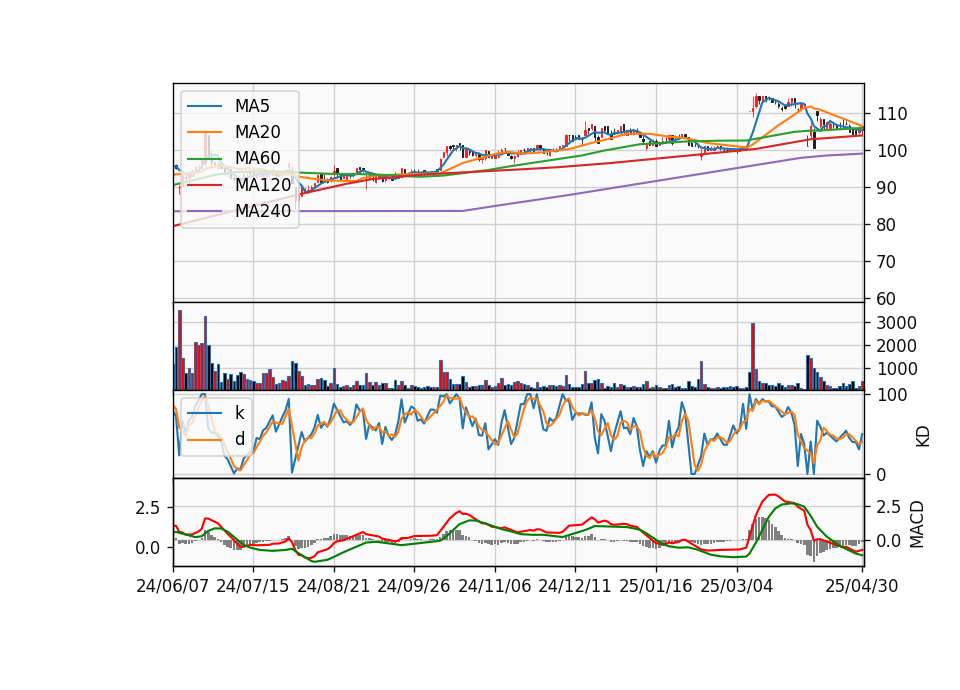Click the orange MA20 legend line sample

click(204, 132)
